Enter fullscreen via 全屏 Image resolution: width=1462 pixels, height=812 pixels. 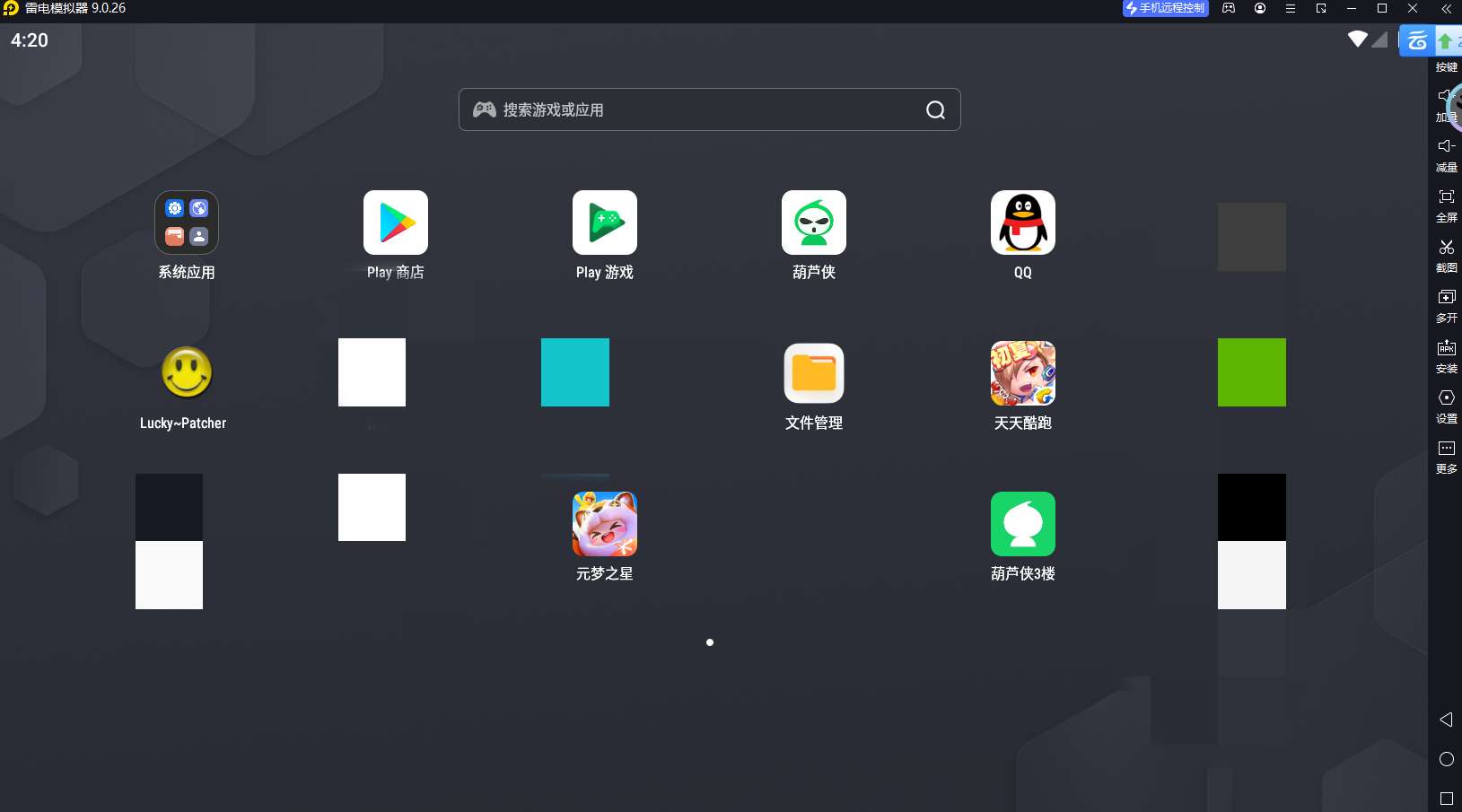(x=1447, y=205)
